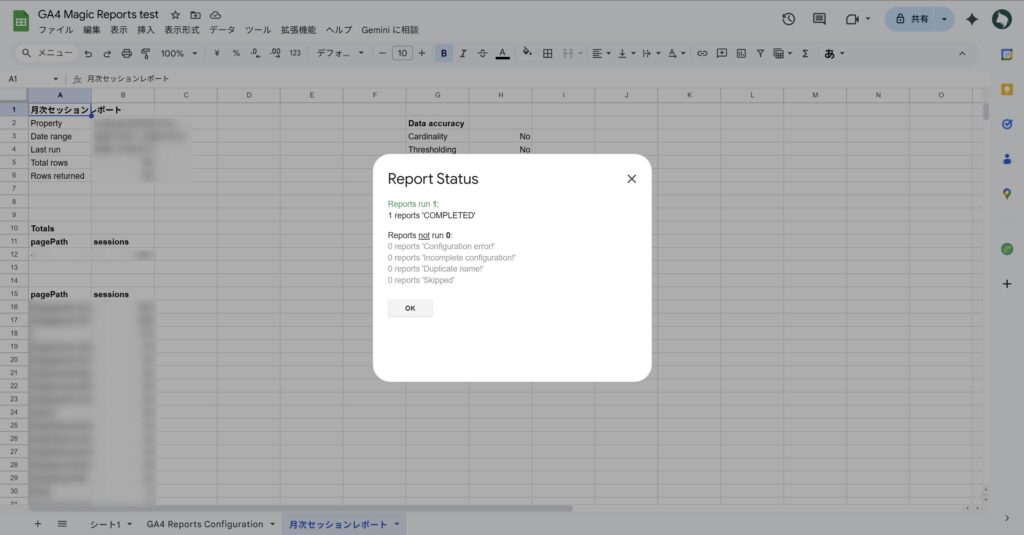1024x535 pixels.
Task: Toggle bold formatting
Action: [x=443, y=54]
